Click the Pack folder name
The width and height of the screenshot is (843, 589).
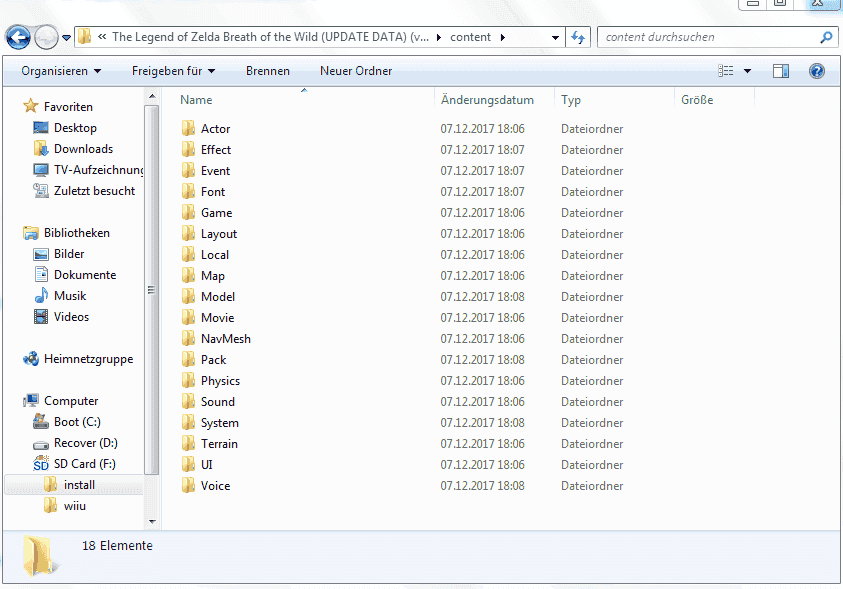tap(213, 360)
